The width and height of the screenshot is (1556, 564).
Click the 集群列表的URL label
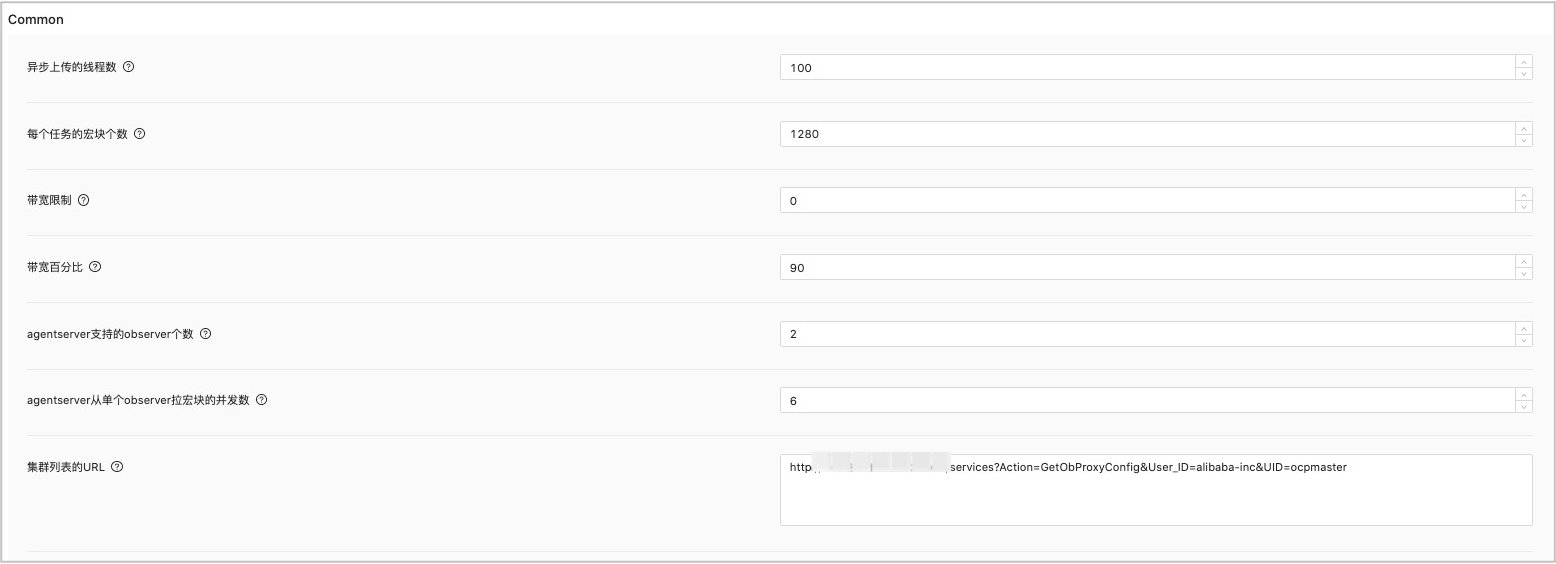pos(66,467)
